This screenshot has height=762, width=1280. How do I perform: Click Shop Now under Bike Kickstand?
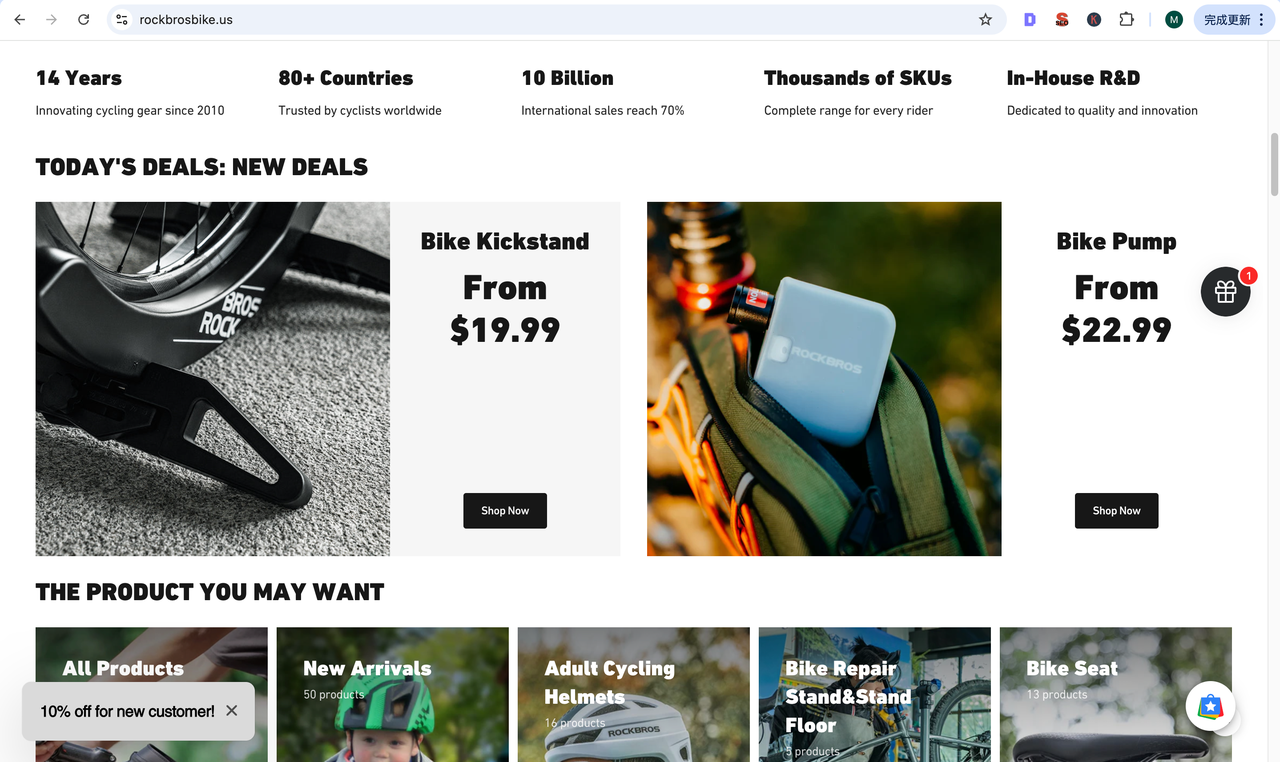pyautogui.click(x=505, y=511)
